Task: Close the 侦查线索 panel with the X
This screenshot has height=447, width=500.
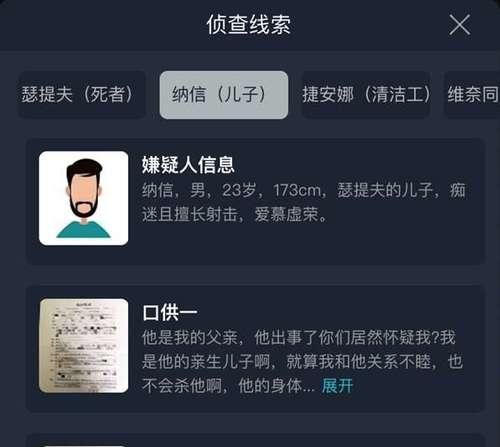Action: [459, 25]
